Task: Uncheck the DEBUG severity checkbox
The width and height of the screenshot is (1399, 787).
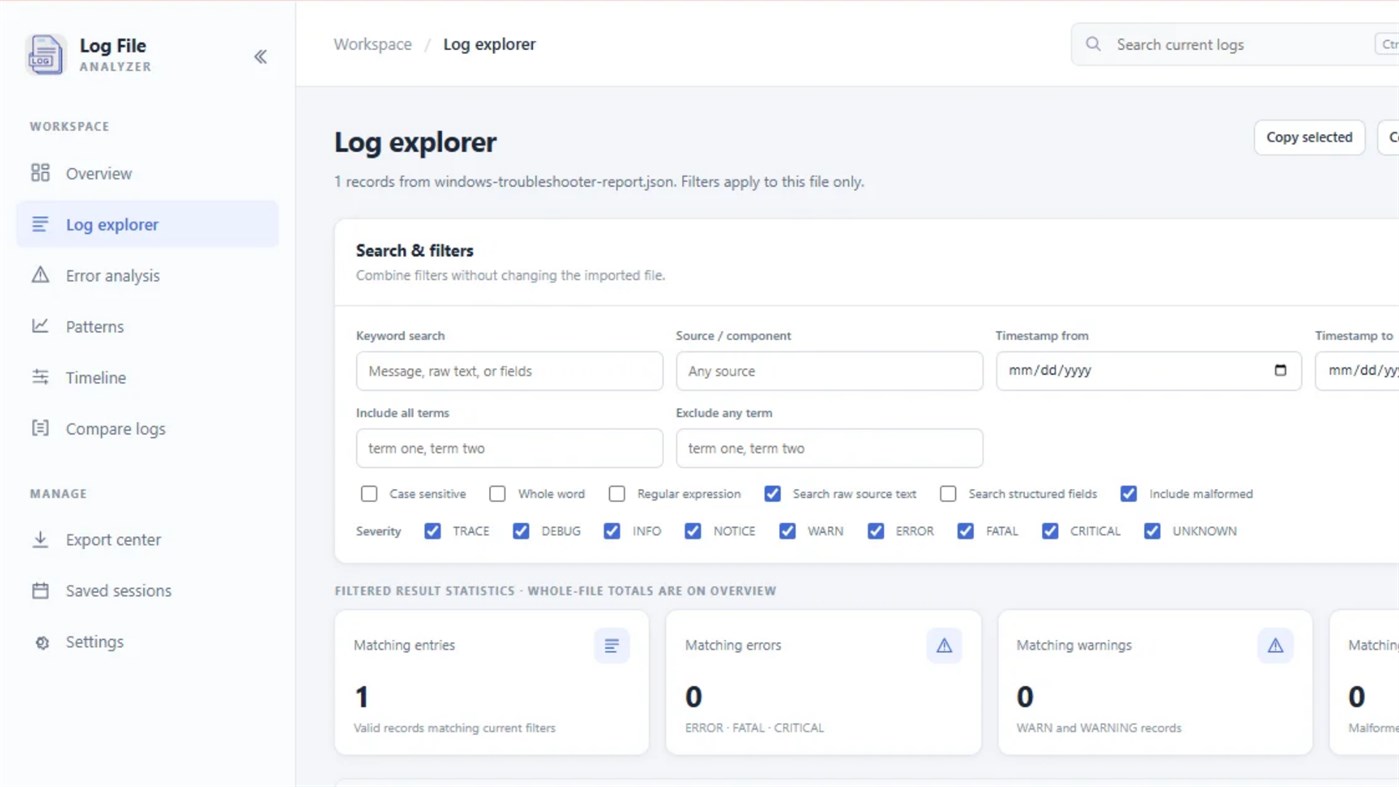Action: point(521,531)
